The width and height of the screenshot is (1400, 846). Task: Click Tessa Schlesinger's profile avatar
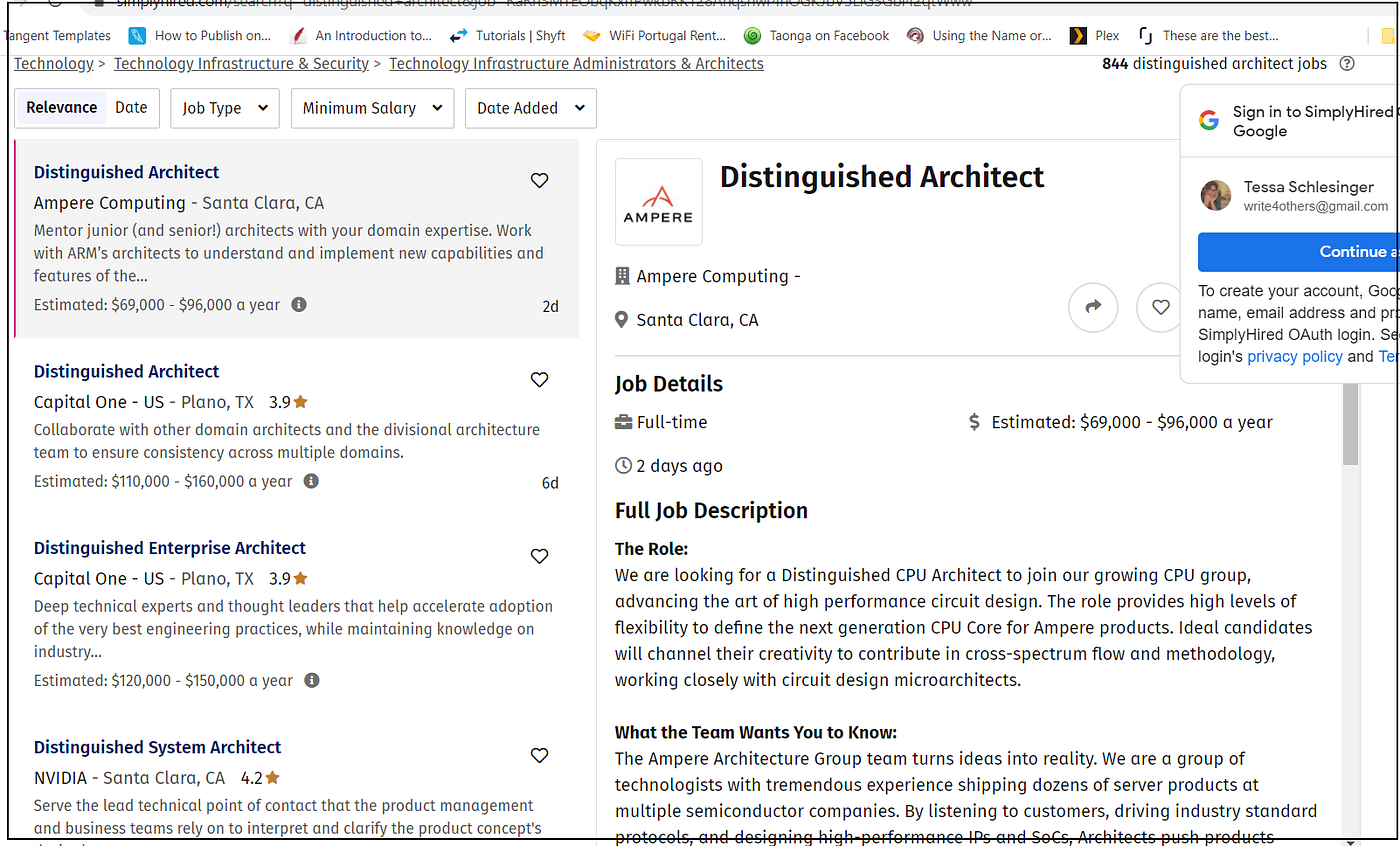point(1216,196)
